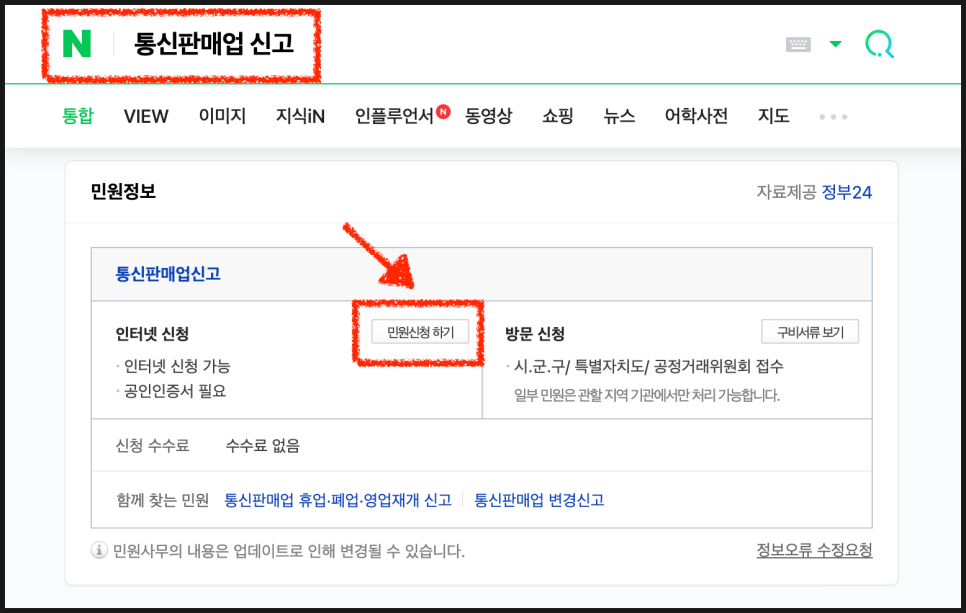Viewport: 966px width, 613px height.
Task: Expand more tabs with the three dots
Action: click(833, 116)
